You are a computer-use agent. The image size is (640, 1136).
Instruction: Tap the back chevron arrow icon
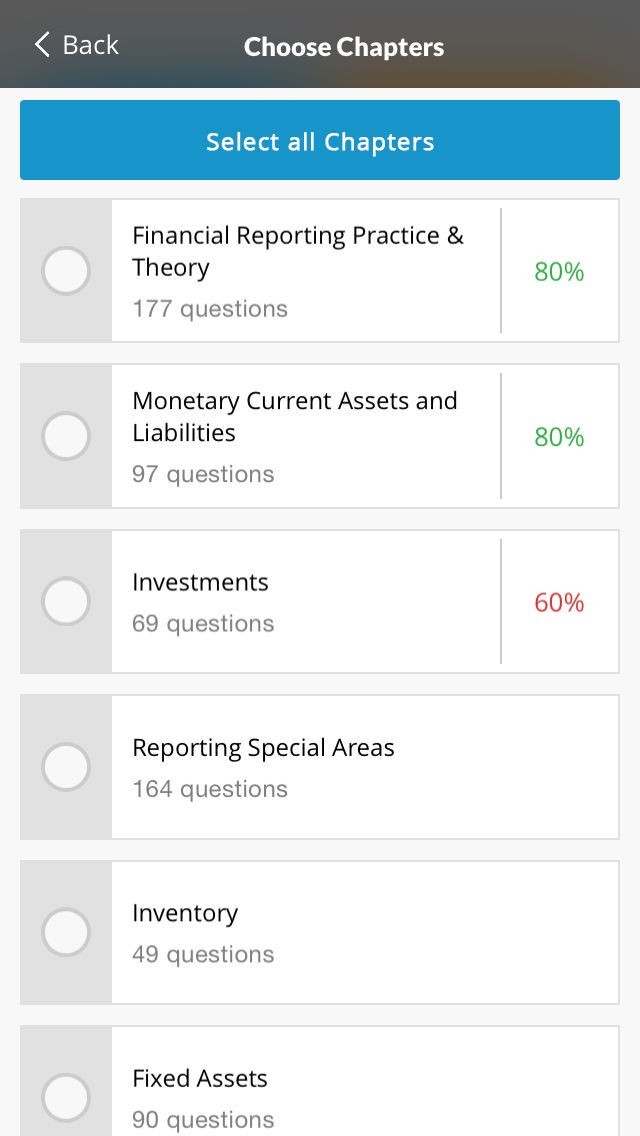(x=41, y=45)
